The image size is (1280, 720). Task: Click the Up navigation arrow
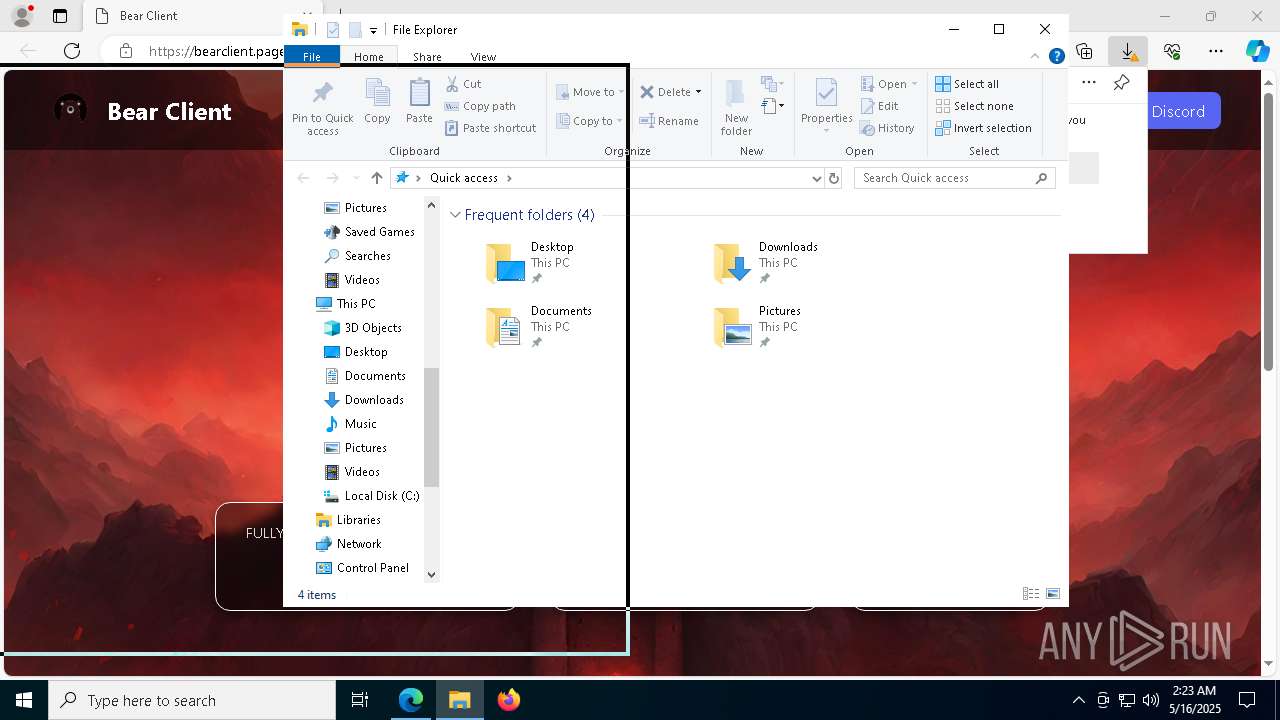point(376,178)
